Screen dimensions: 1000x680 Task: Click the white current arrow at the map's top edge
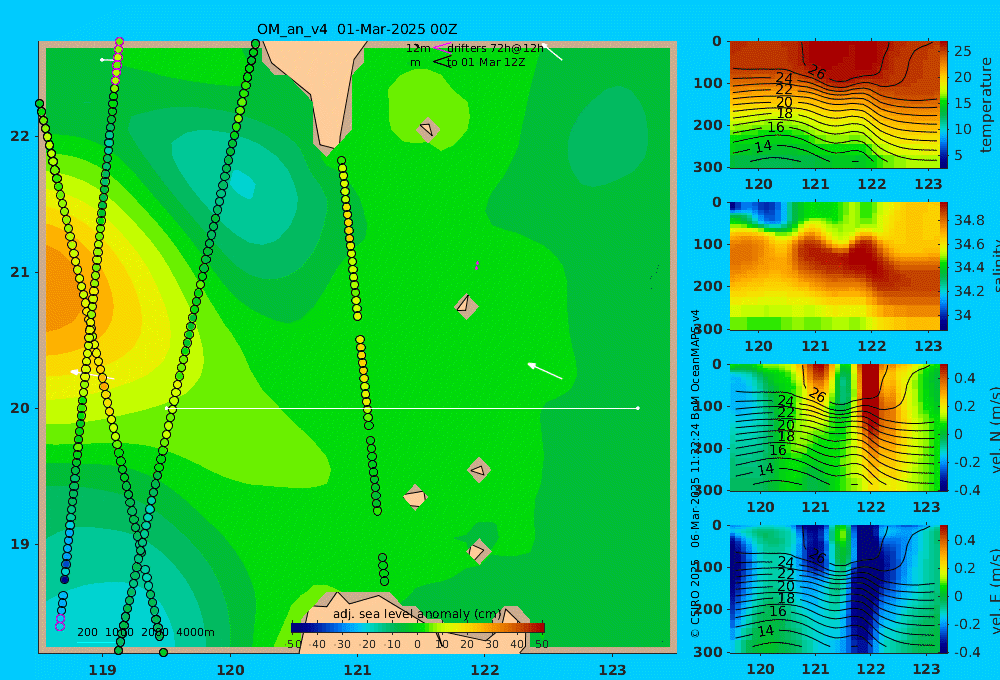(552, 52)
